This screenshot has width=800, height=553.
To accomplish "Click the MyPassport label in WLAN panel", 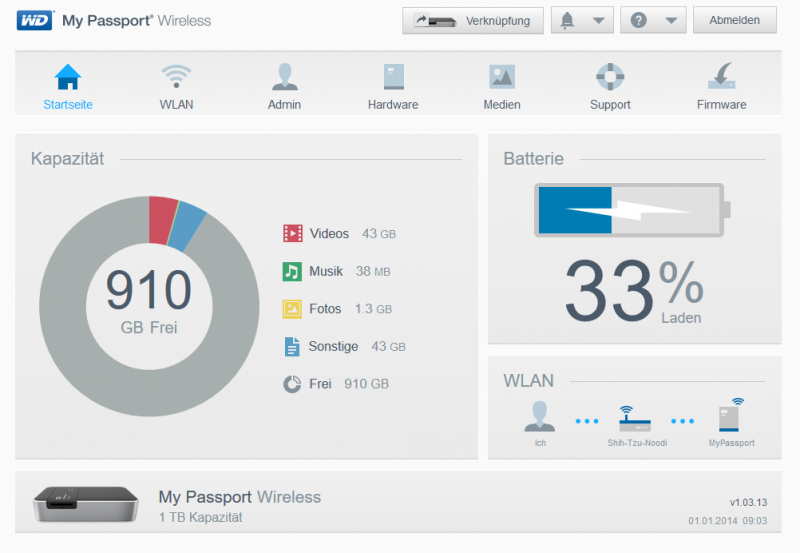I will click(x=732, y=443).
